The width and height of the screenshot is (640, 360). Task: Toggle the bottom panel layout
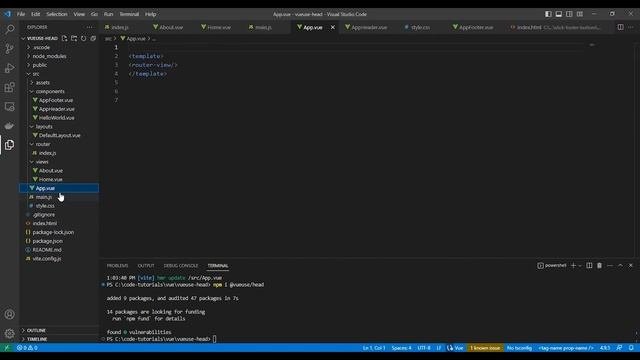[559, 14]
